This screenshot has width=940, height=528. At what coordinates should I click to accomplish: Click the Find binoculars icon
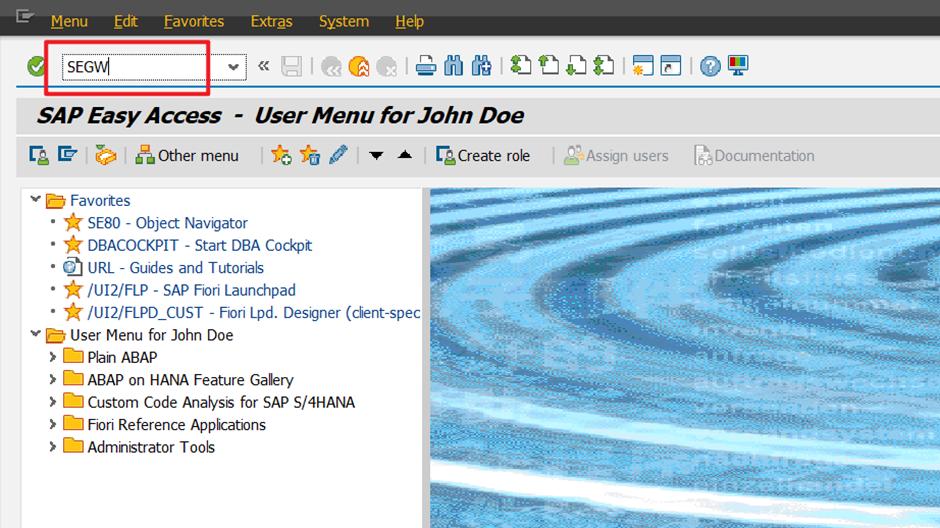coord(454,66)
